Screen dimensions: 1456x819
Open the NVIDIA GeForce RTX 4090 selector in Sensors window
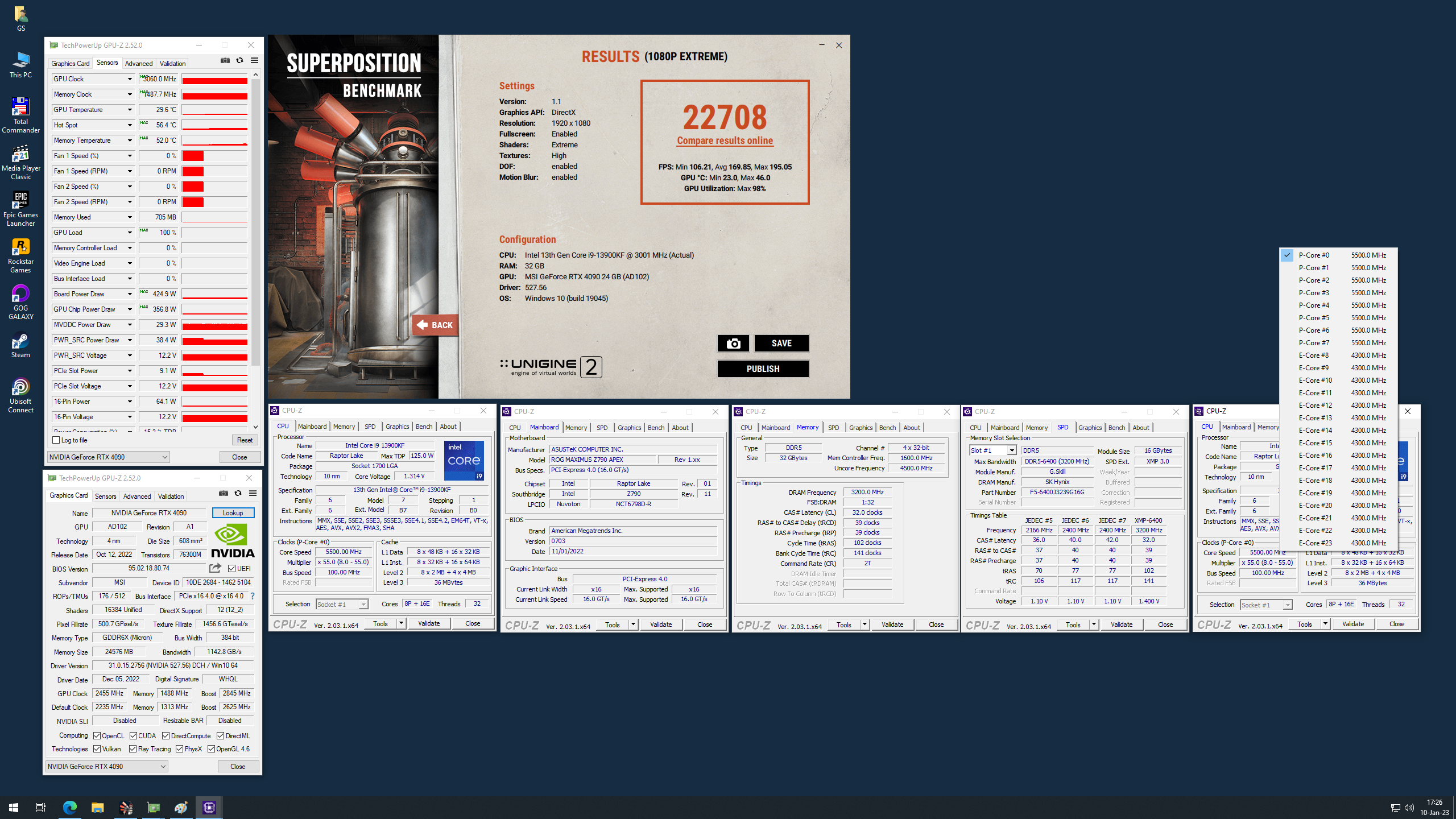coord(108,457)
